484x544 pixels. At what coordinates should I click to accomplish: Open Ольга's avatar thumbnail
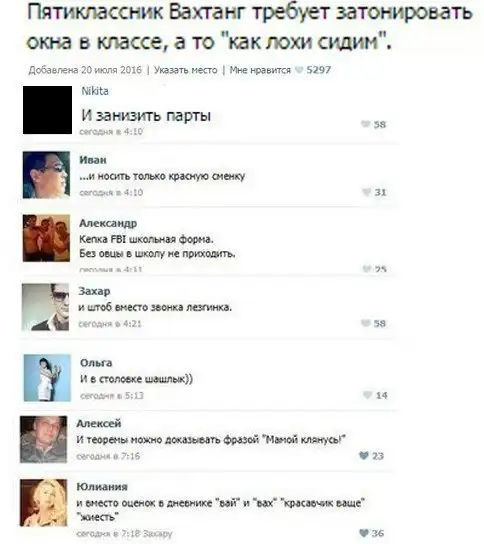[x=47, y=378]
